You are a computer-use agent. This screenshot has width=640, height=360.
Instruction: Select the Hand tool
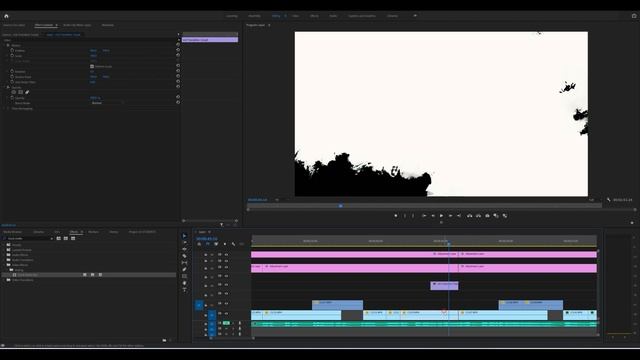184,283
